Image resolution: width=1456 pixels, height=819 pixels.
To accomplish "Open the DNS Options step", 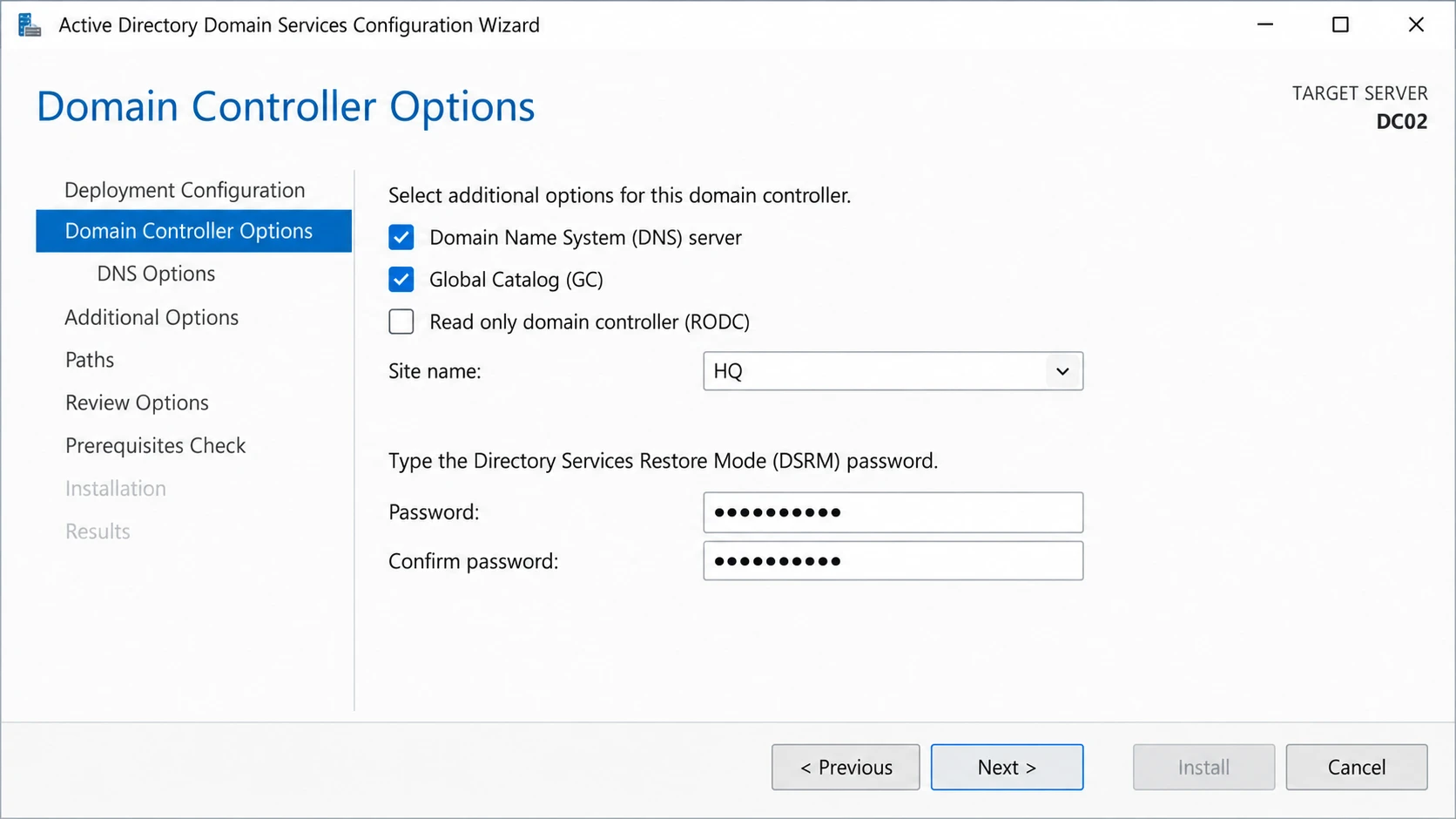I will pos(156,274).
